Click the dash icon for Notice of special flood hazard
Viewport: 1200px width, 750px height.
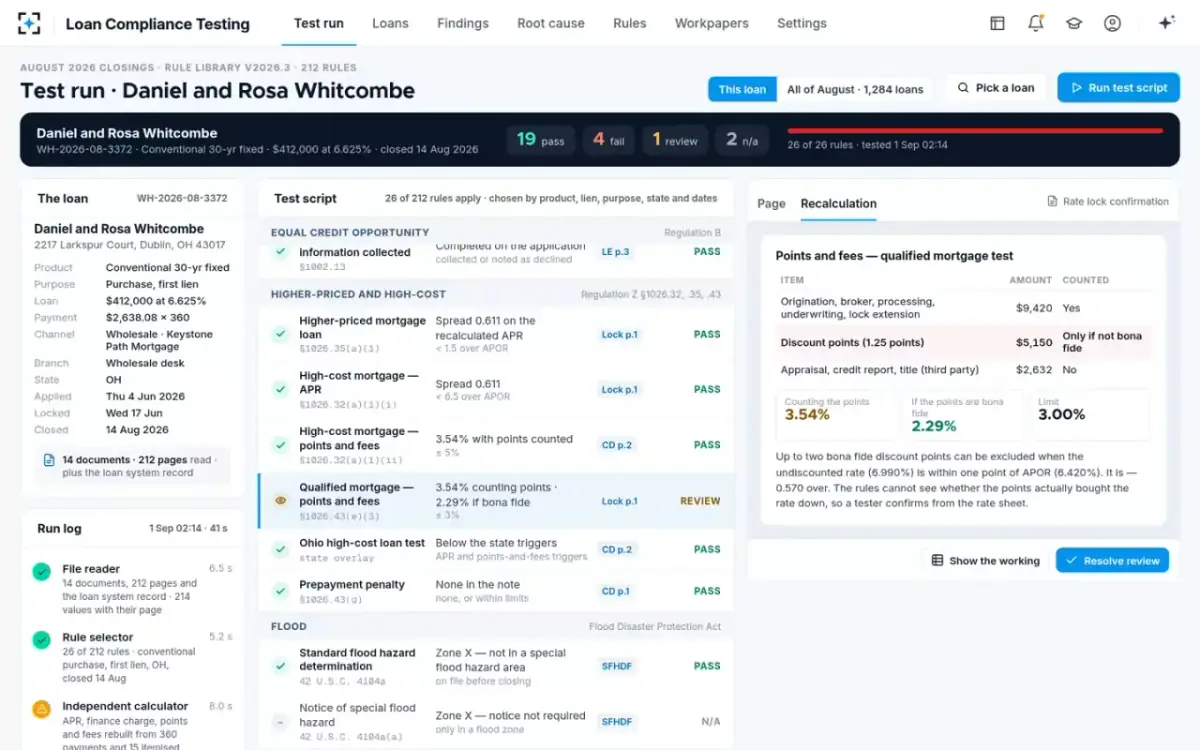pos(281,721)
